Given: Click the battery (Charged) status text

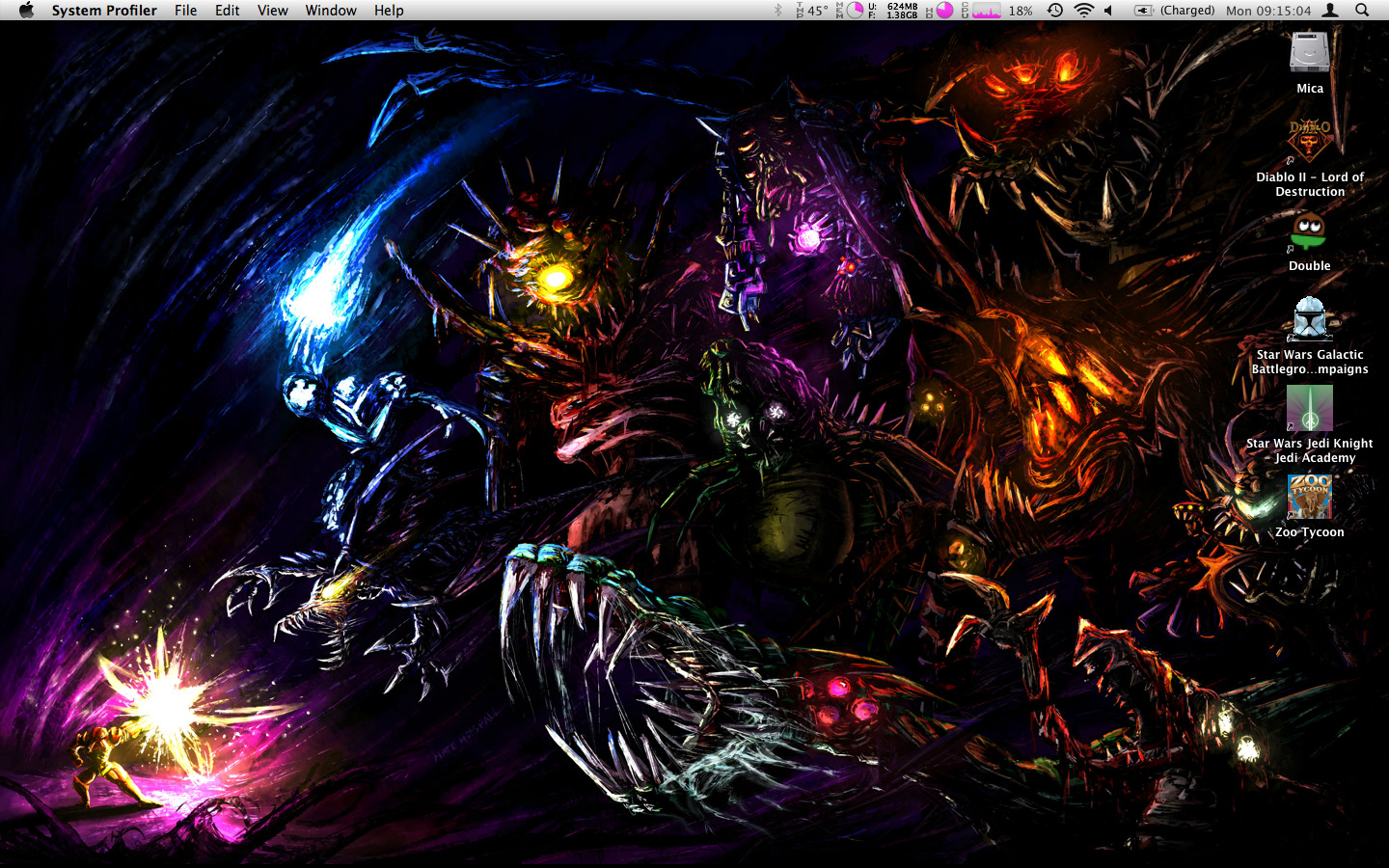Looking at the screenshot, I should (x=1187, y=11).
